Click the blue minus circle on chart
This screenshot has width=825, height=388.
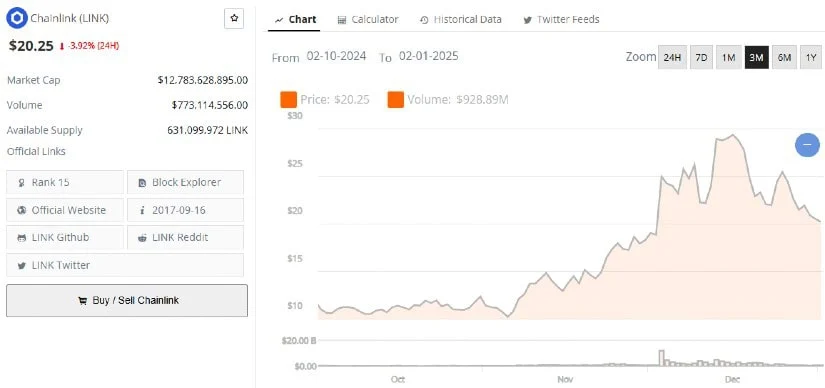[x=807, y=144]
